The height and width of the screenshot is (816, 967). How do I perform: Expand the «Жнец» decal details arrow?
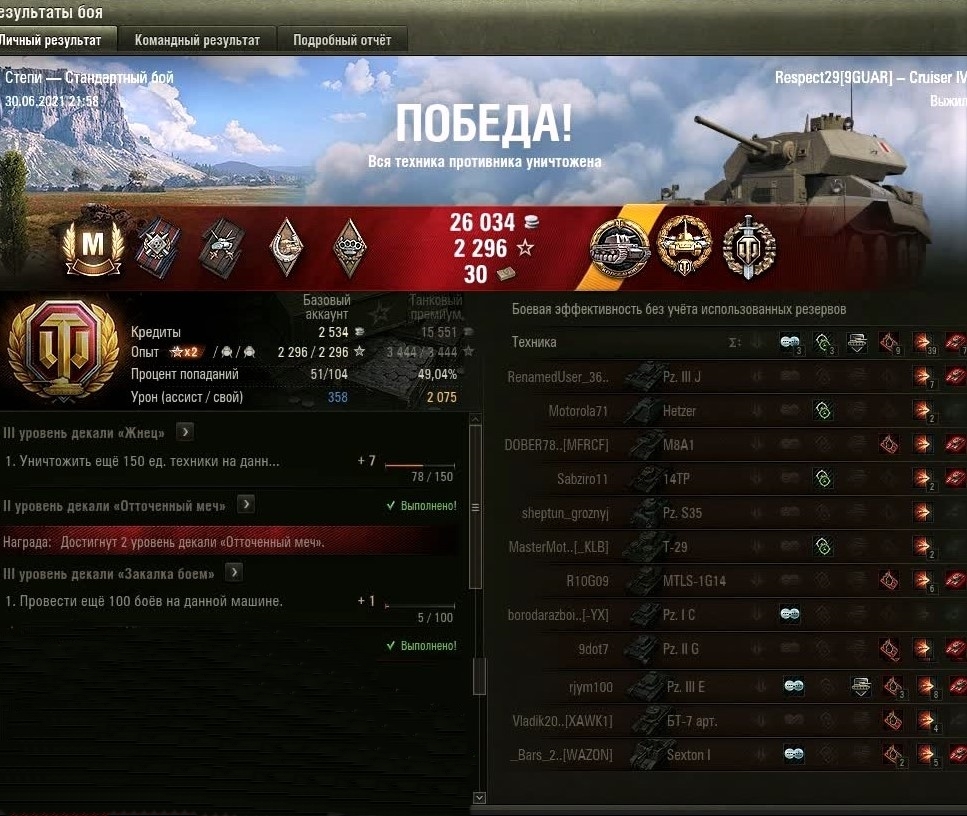pos(185,432)
